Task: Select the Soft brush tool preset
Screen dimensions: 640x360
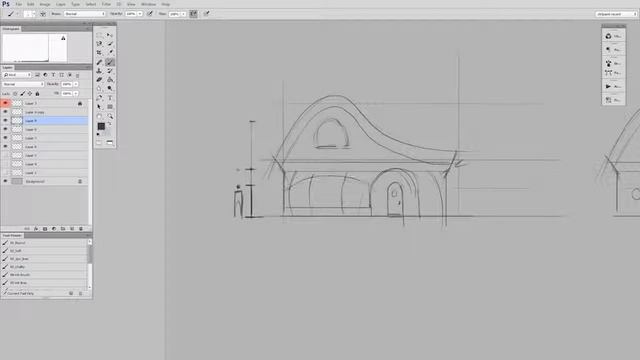Action: tap(44, 251)
